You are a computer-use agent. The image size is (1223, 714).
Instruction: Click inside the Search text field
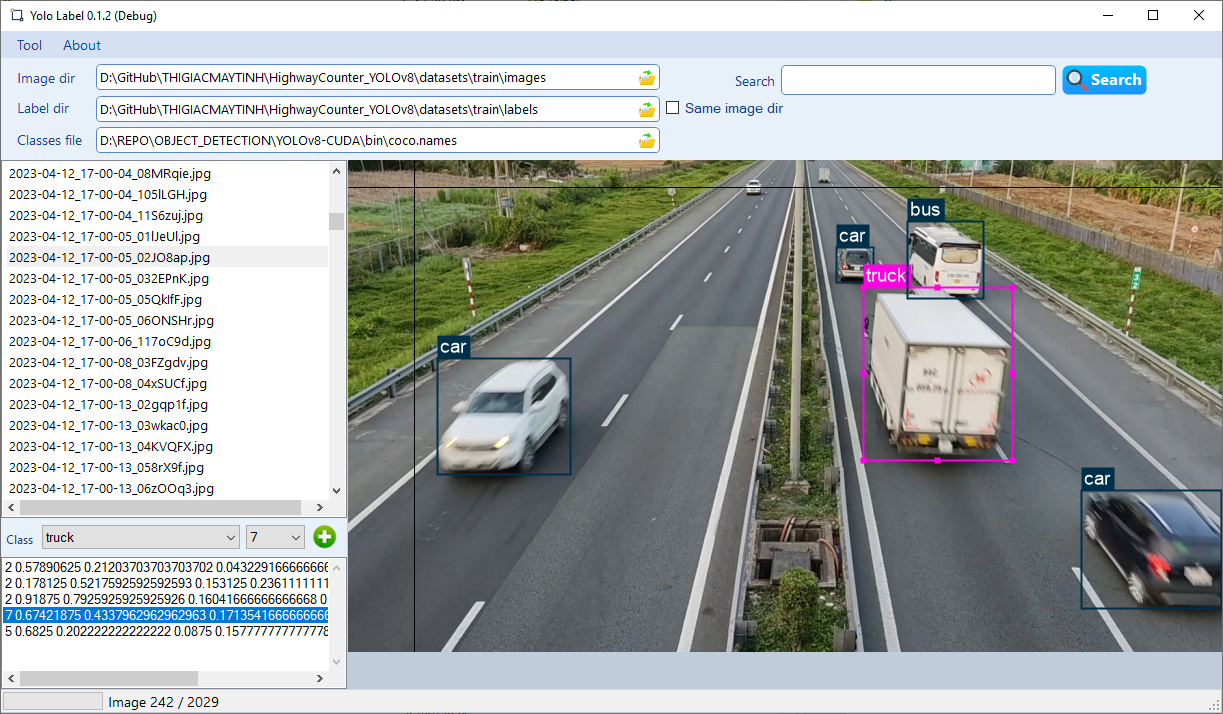[x=917, y=80]
